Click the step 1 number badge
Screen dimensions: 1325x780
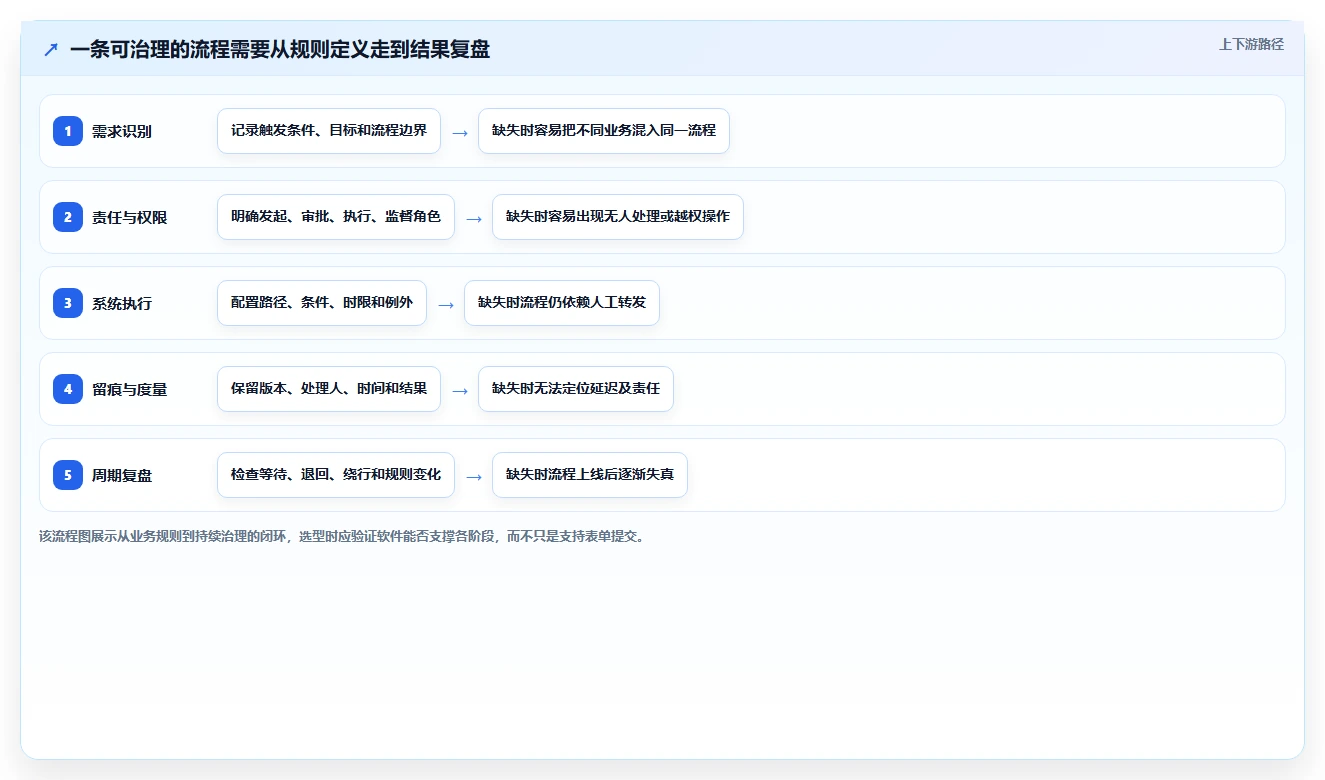click(x=68, y=130)
